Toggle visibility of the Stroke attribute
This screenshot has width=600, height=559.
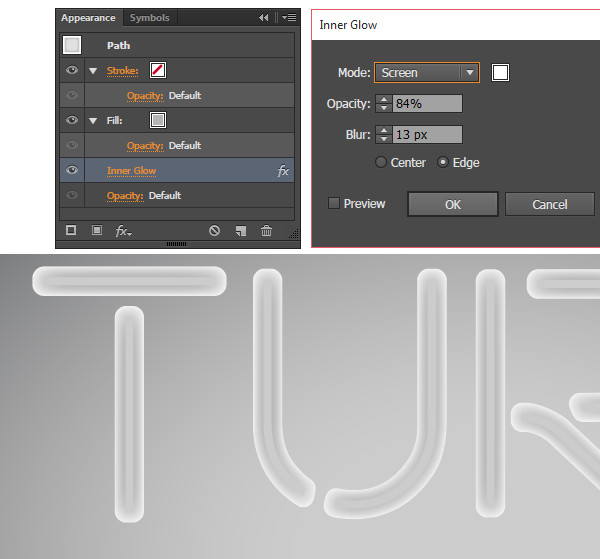(x=72, y=70)
